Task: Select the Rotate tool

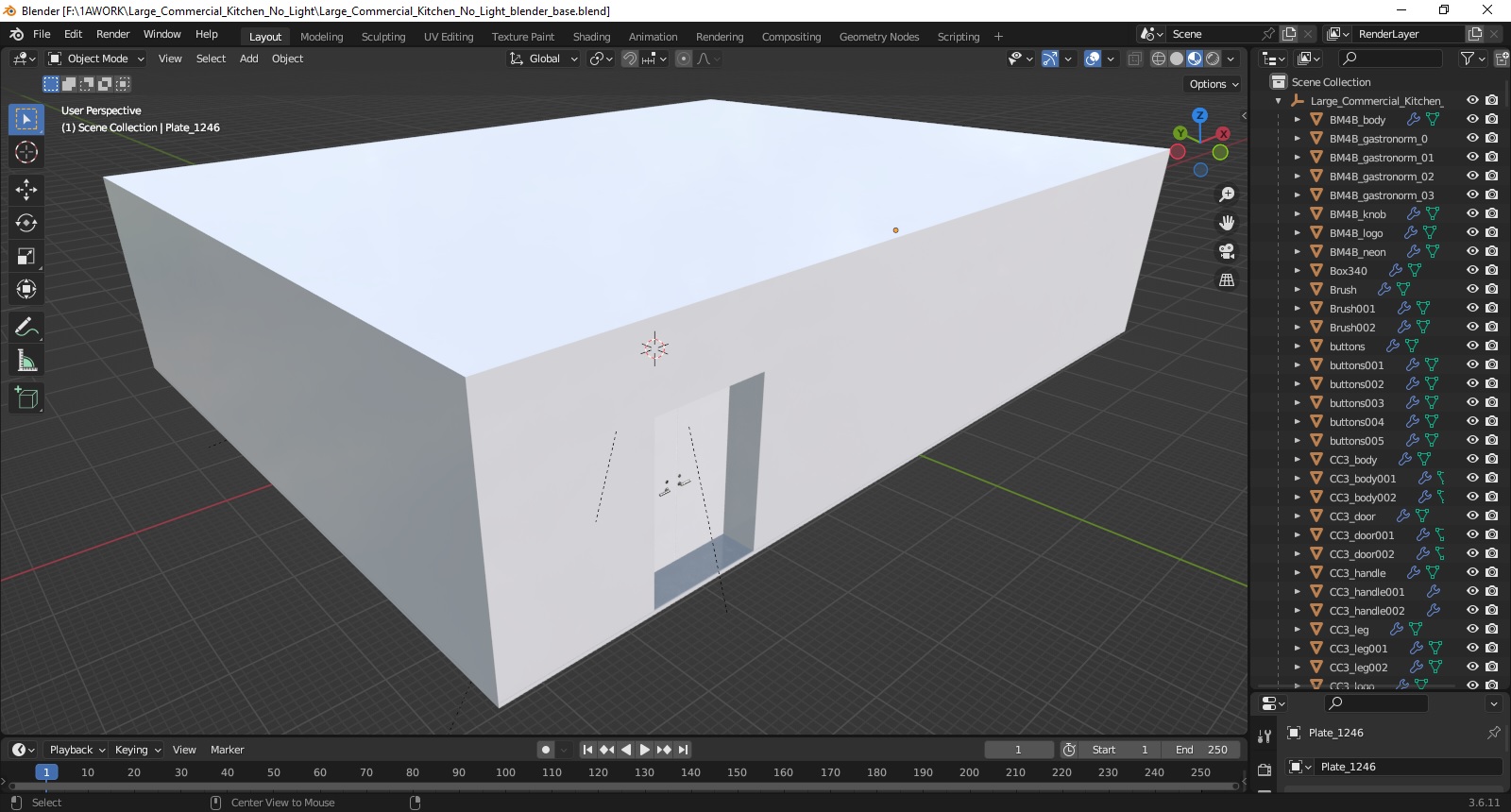Action: pyautogui.click(x=26, y=223)
